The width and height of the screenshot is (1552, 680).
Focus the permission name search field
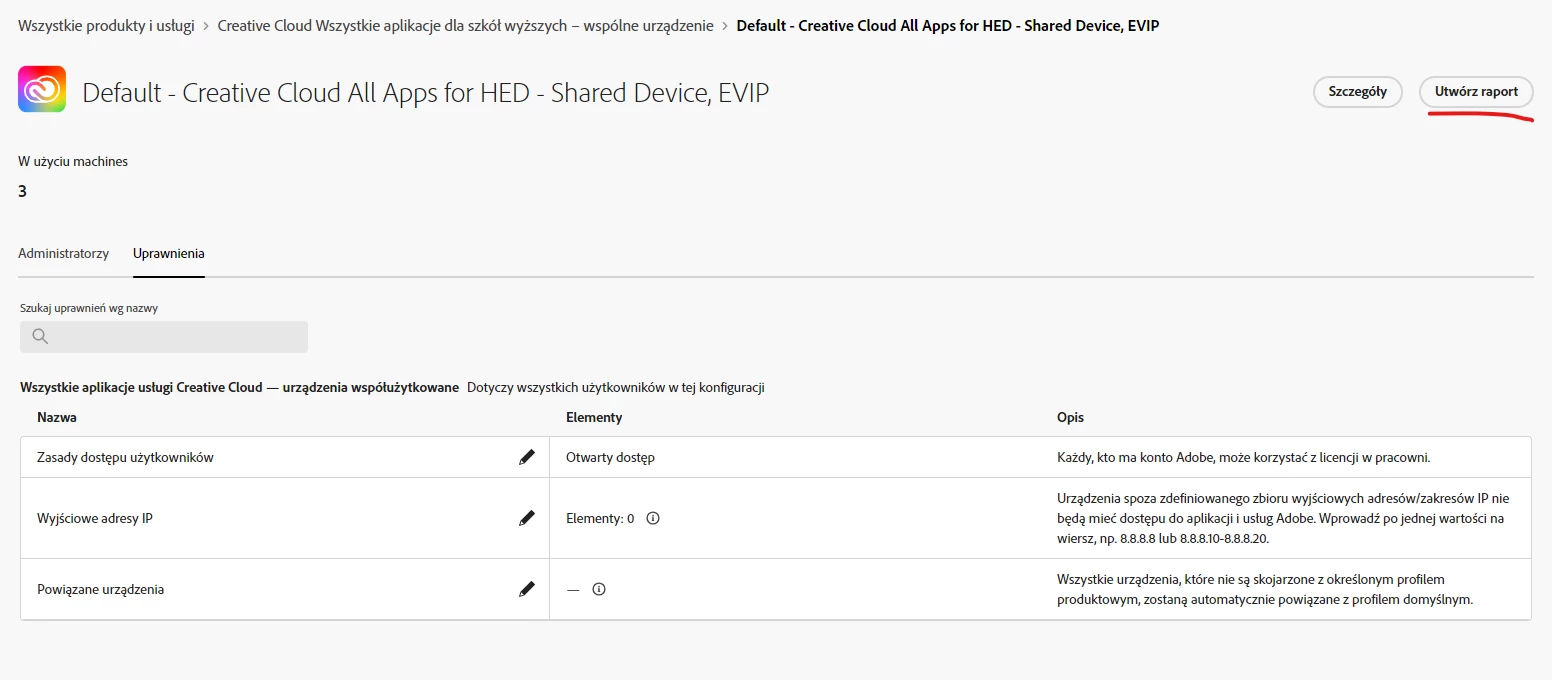164,337
